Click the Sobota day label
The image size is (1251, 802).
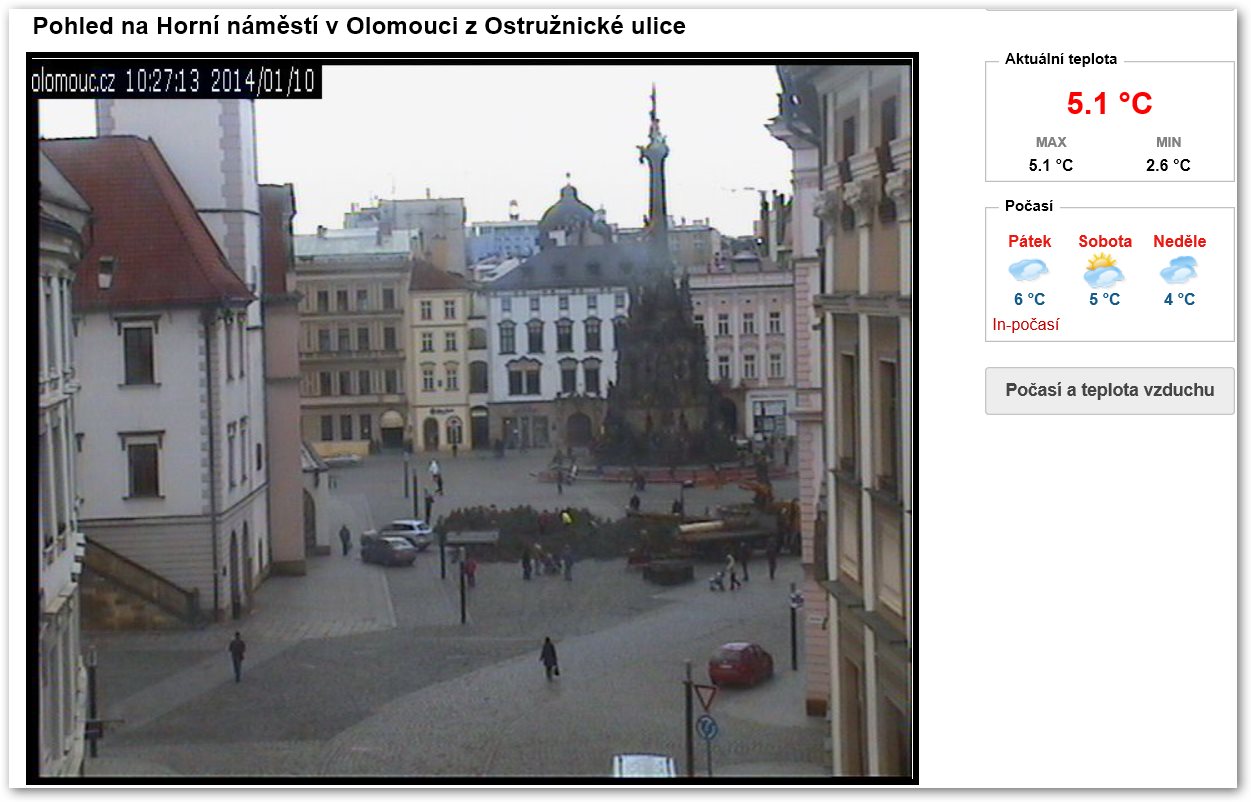coord(1105,241)
